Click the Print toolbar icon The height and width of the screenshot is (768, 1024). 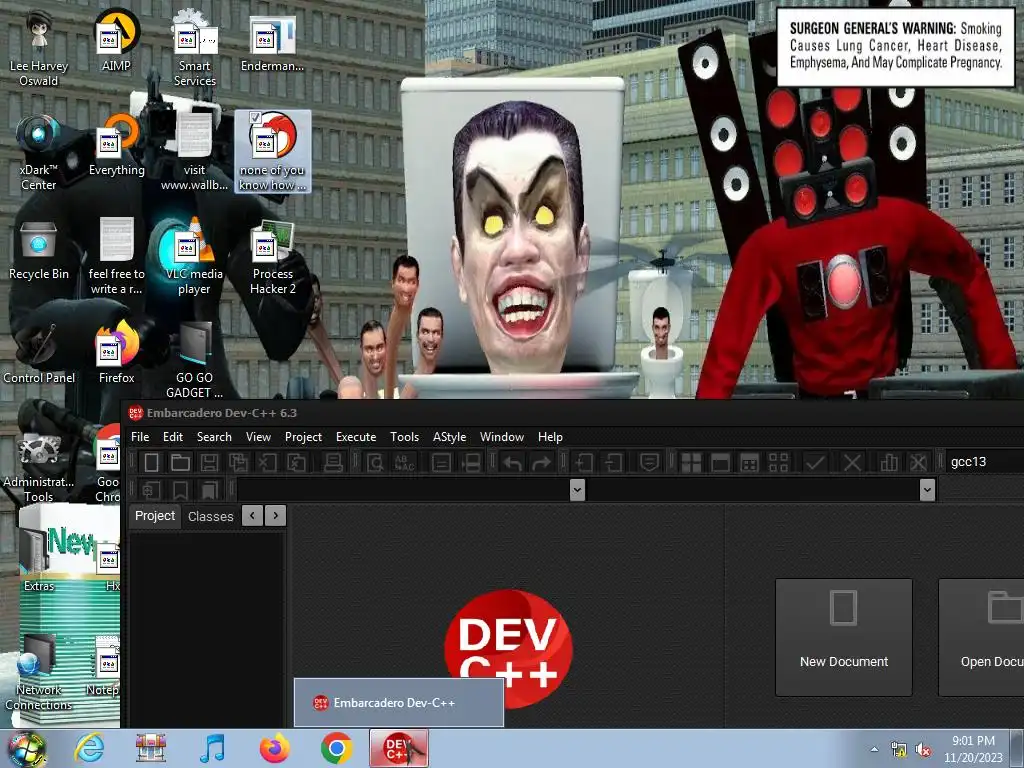(333, 462)
